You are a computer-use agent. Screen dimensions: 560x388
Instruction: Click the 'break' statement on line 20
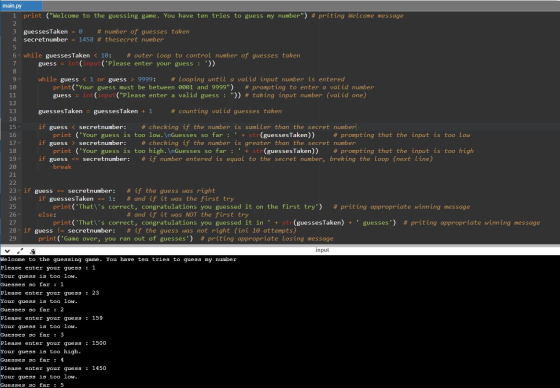[x=62, y=167]
